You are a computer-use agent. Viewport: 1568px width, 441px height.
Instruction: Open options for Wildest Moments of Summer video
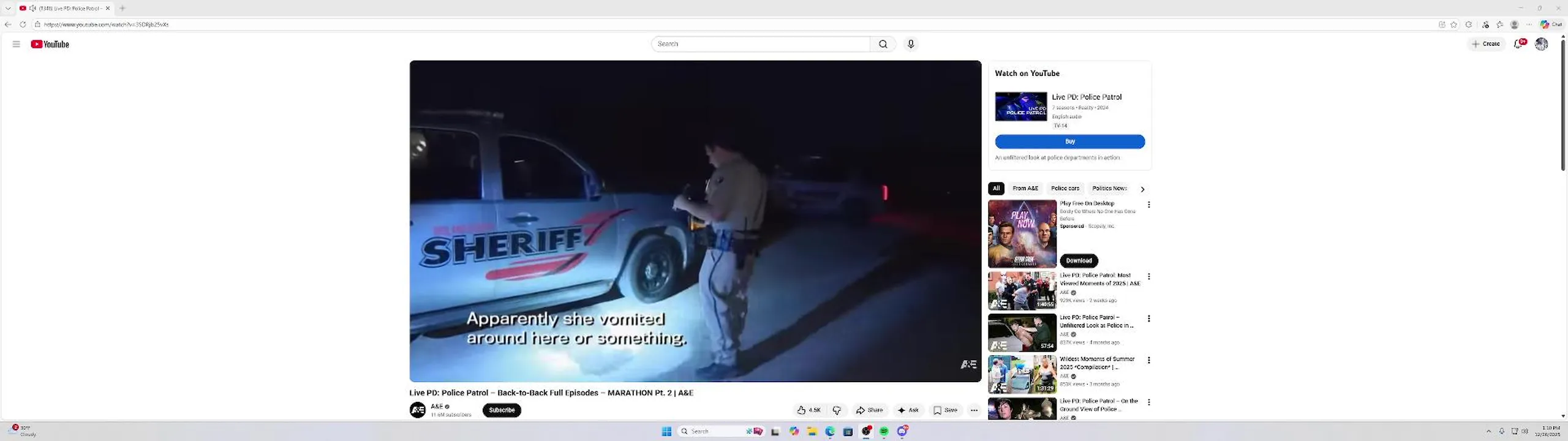coord(1148,360)
